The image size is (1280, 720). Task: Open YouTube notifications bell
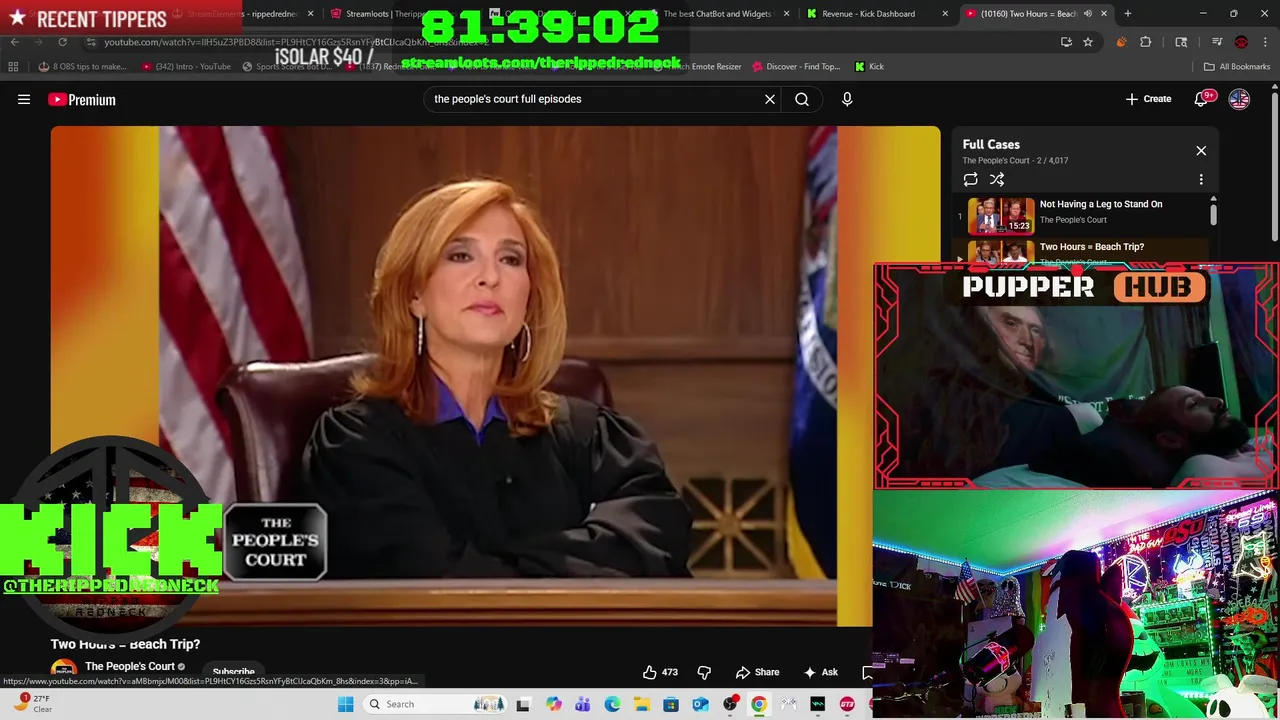click(1203, 99)
